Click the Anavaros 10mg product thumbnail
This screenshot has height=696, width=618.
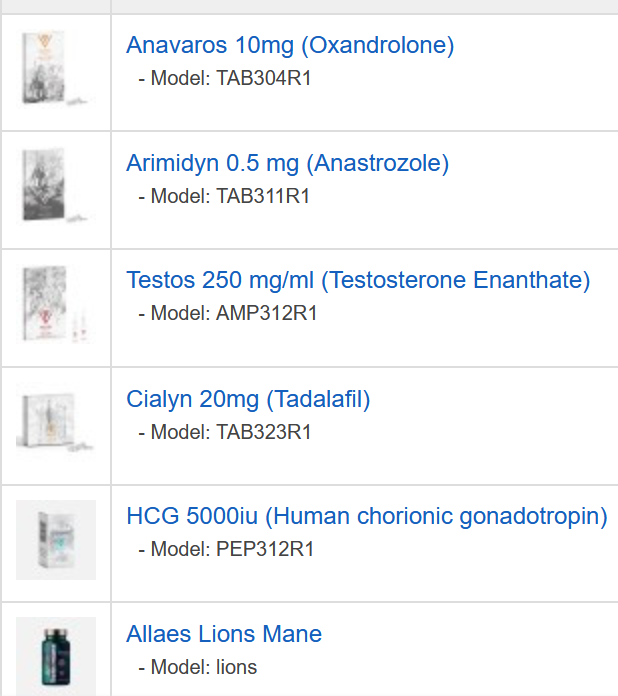[x=56, y=69]
